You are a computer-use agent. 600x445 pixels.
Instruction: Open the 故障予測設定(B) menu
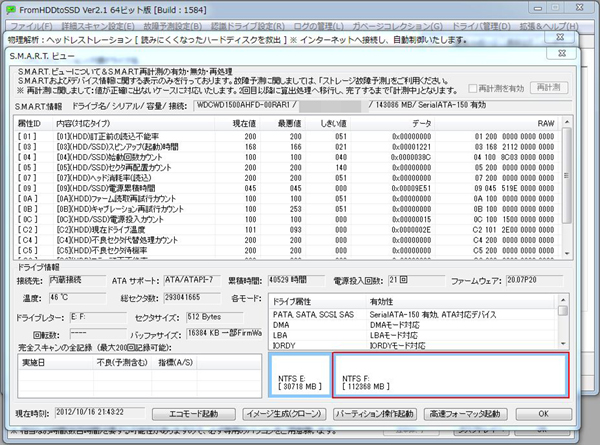point(173,26)
